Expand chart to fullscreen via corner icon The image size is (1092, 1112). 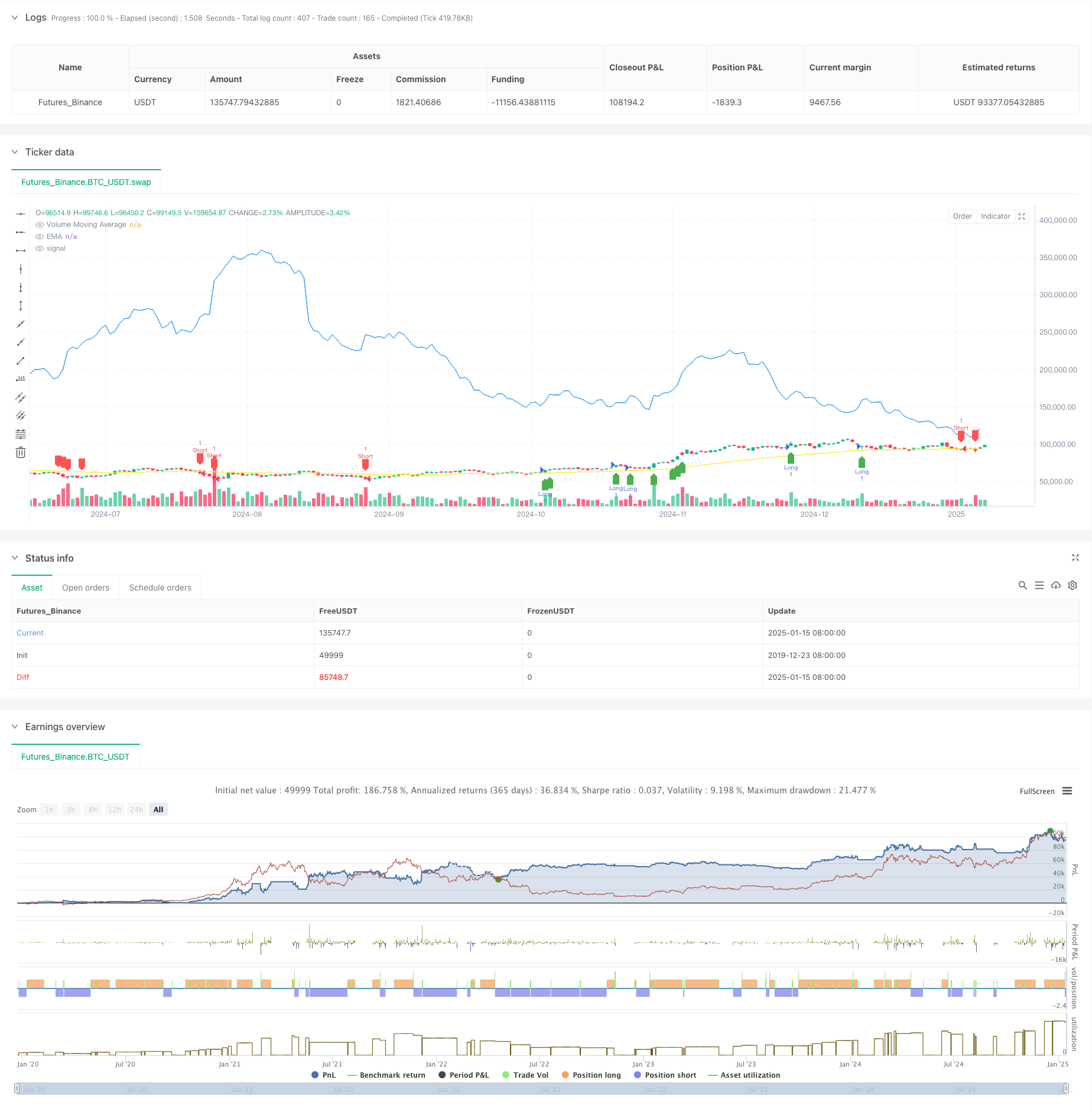[x=1022, y=216]
